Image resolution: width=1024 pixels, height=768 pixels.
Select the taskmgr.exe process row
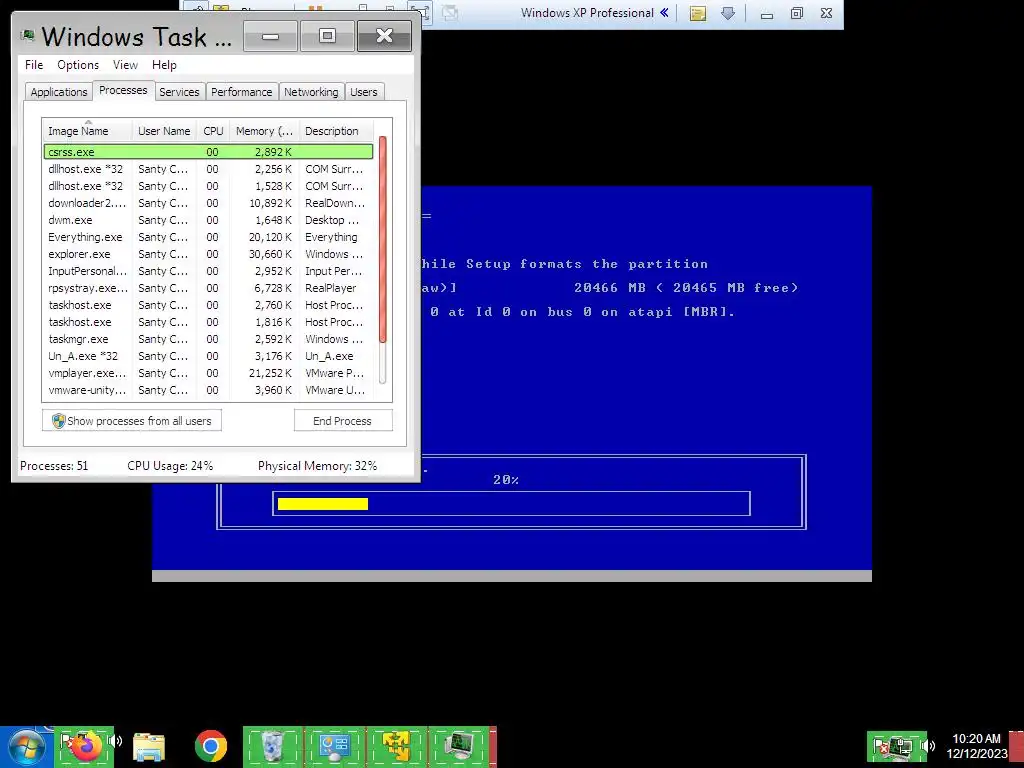[x=208, y=338]
